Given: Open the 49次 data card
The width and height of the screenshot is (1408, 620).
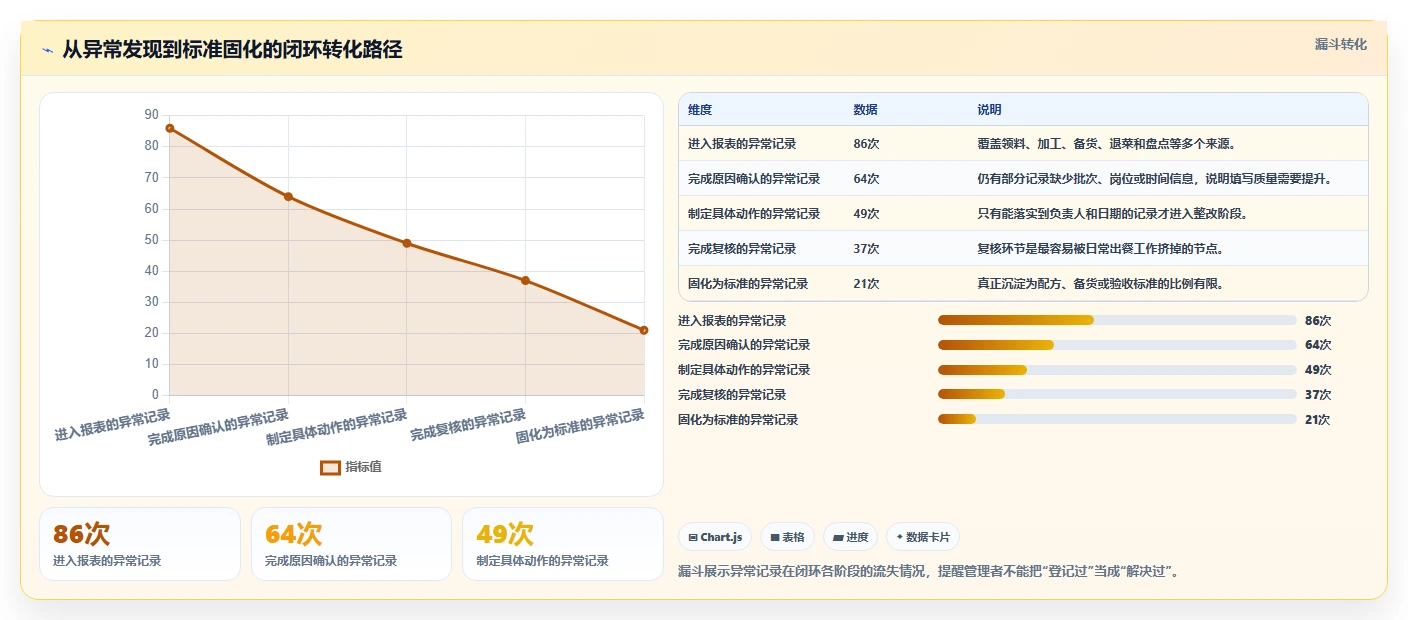Looking at the screenshot, I should [563, 544].
